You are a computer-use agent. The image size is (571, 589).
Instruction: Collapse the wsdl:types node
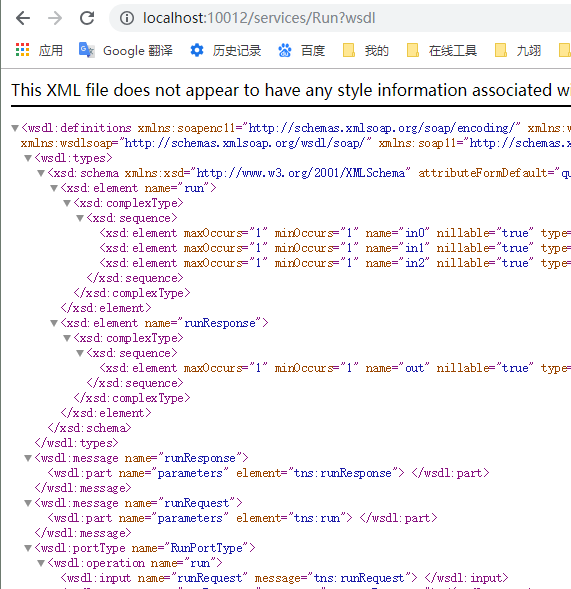(28, 159)
